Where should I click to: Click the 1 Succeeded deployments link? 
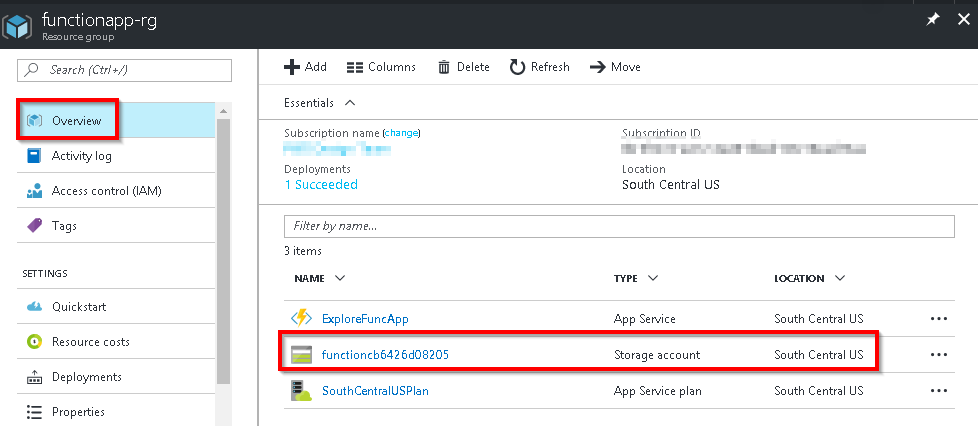click(321, 185)
